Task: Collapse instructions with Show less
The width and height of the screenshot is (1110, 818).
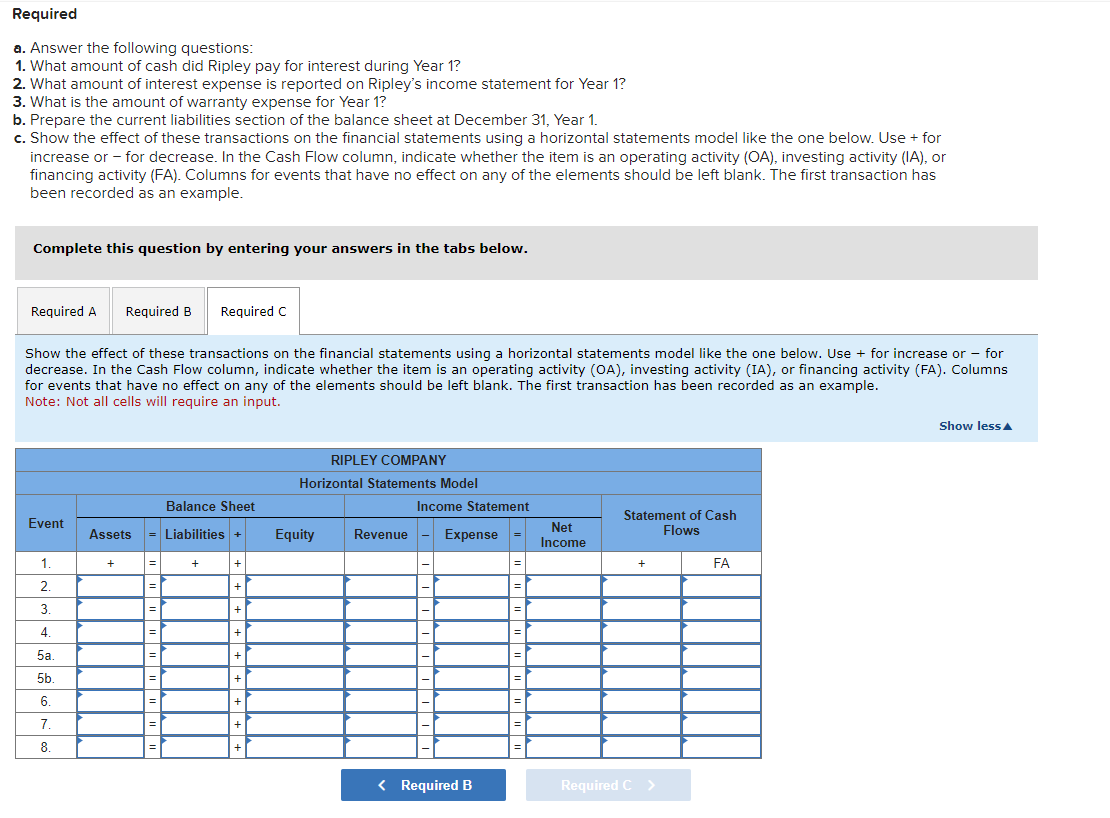Action: tap(975, 426)
